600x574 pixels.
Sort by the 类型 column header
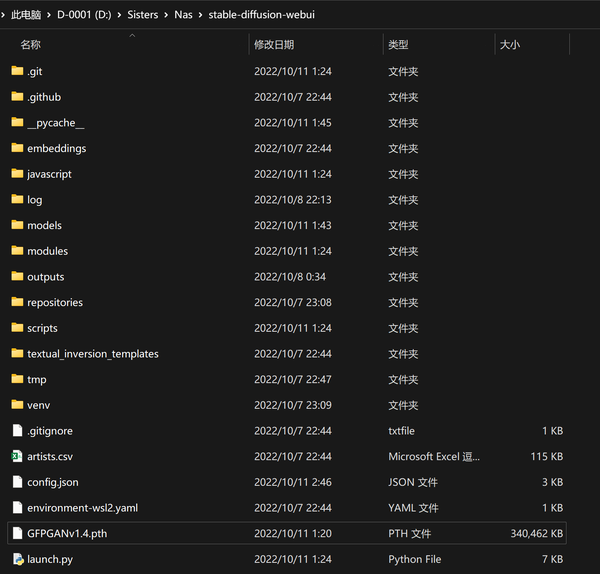[398, 44]
